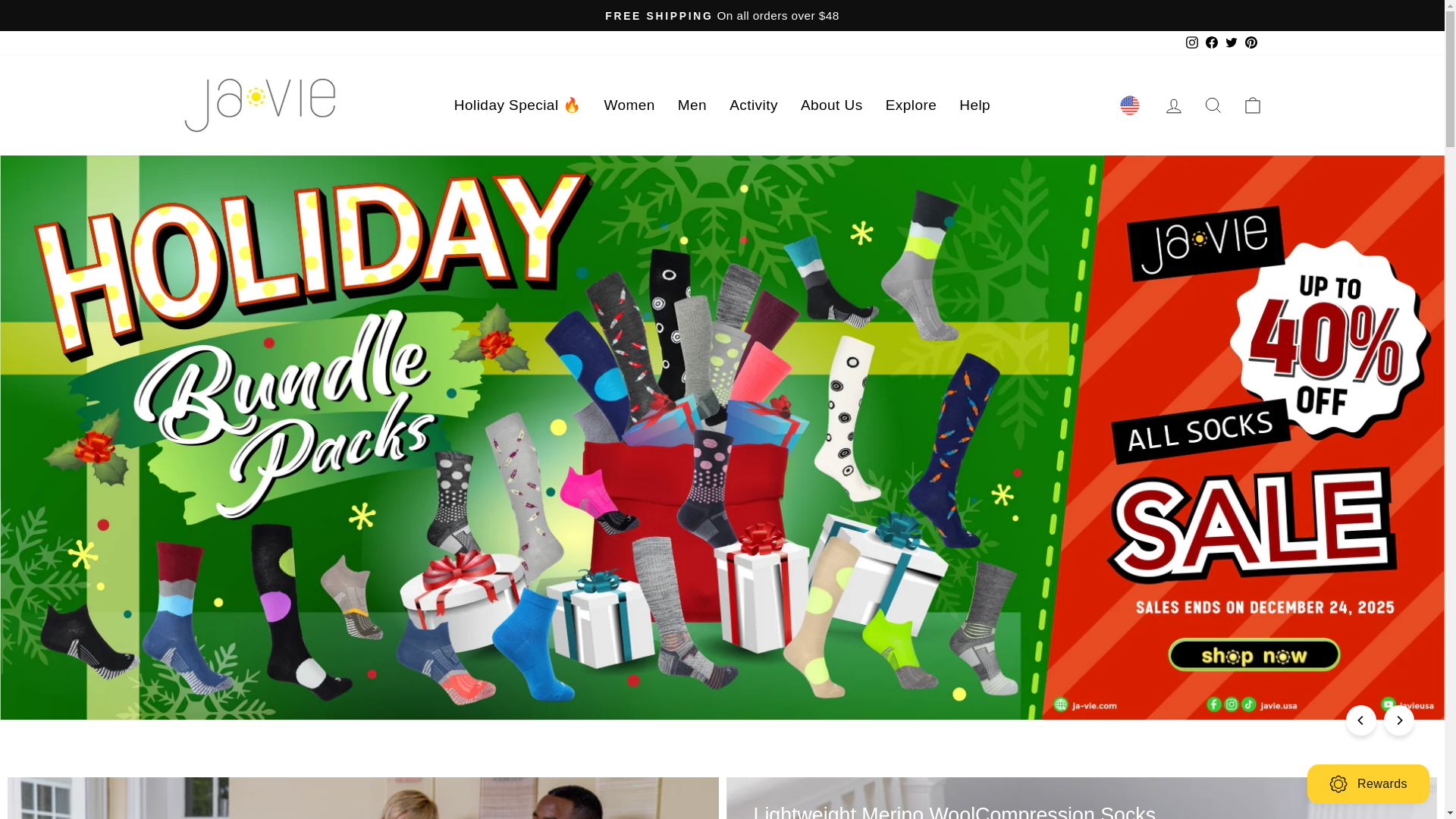1456x819 pixels.
Task: Open the Holiday Special menu item
Action: tap(517, 105)
